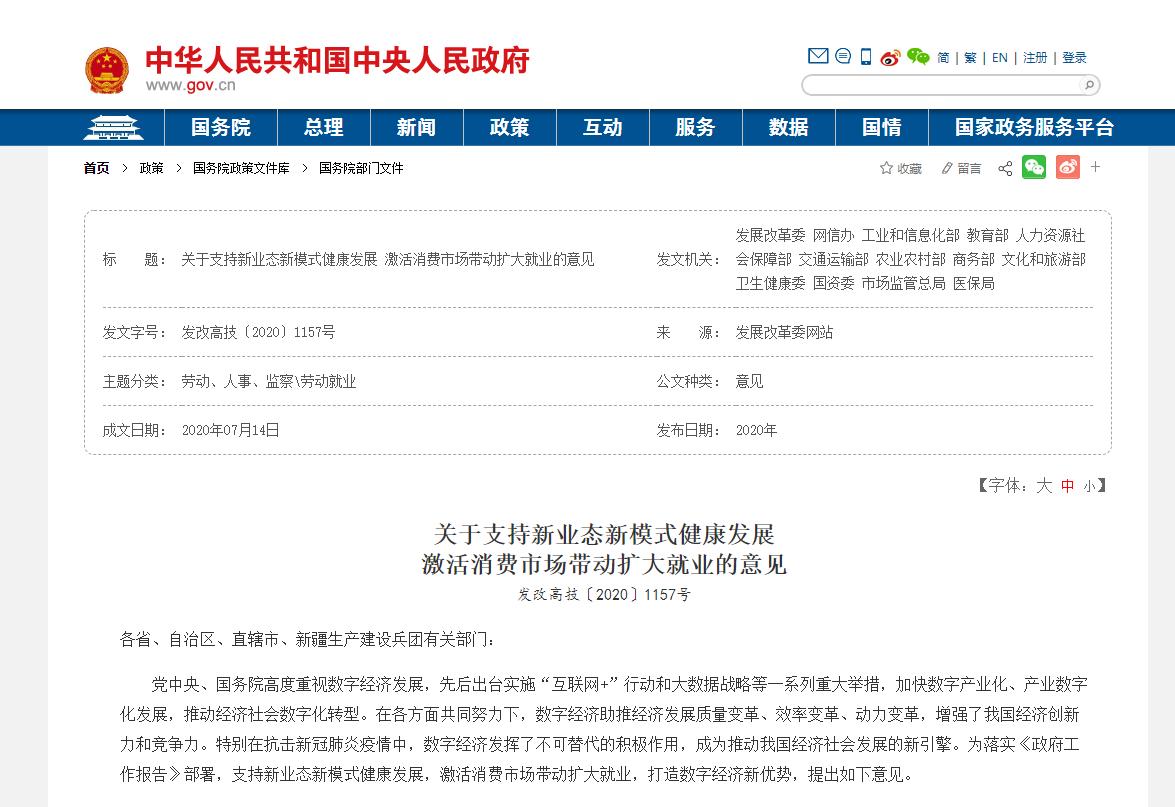Switch language to EN
The height and width of the screenshot is (807, 1175).
coord(998,57)
